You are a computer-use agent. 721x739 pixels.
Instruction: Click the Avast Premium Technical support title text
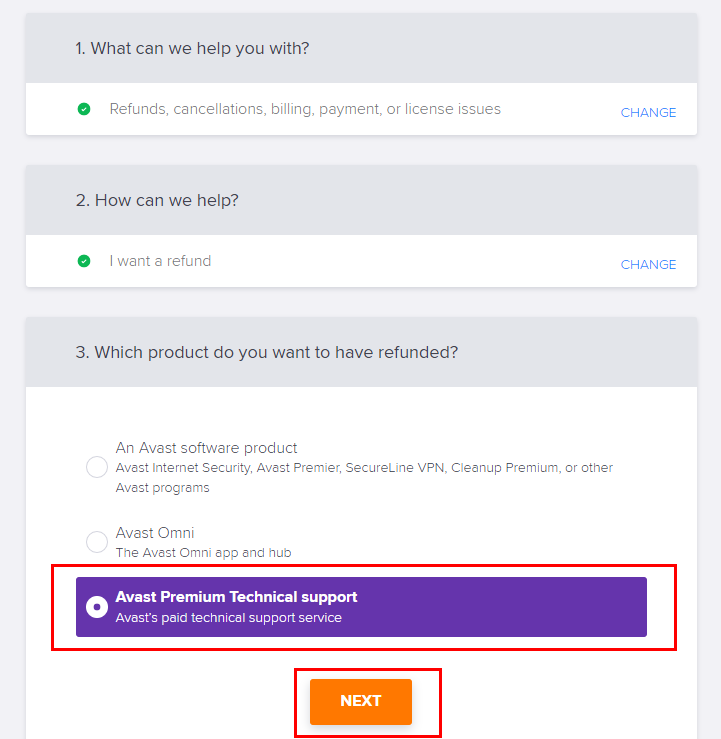pos(237,597)
